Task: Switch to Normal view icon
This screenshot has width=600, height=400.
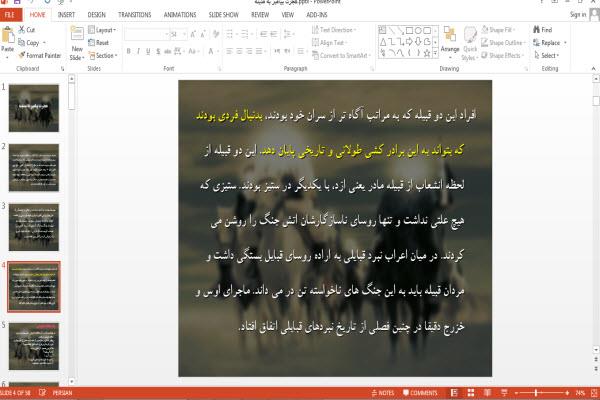Action: tap(454, 393)
